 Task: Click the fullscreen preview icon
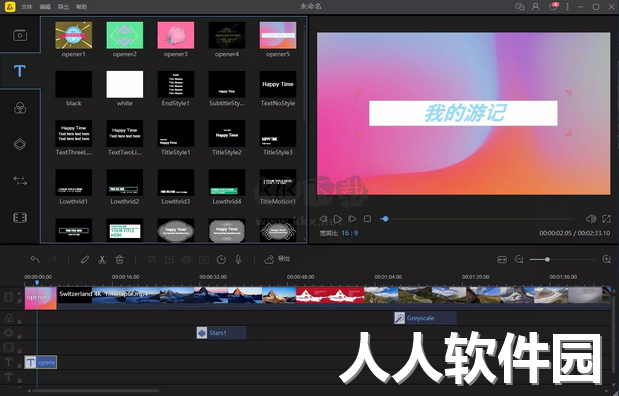tap(606, 219)
